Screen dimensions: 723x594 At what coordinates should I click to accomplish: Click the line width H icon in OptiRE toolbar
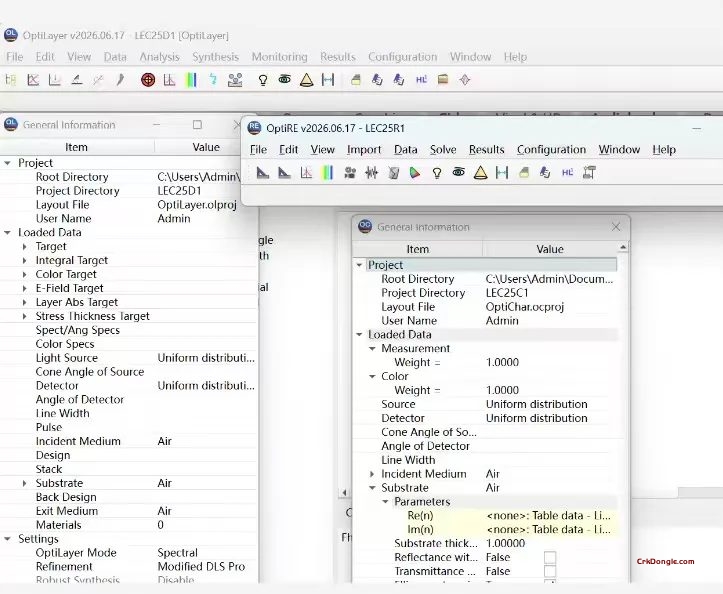point(502,173)
